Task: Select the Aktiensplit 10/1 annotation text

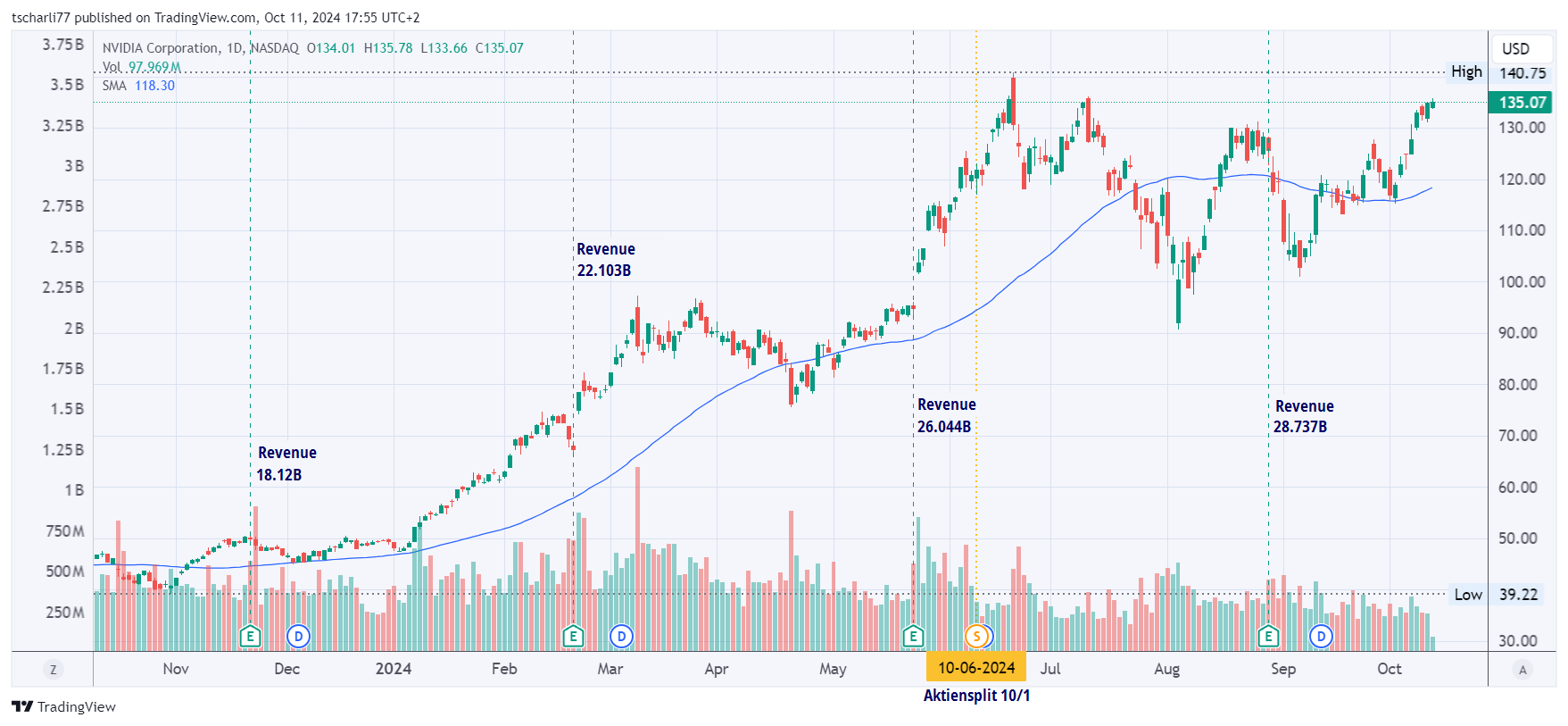Action: coord(976,696)
